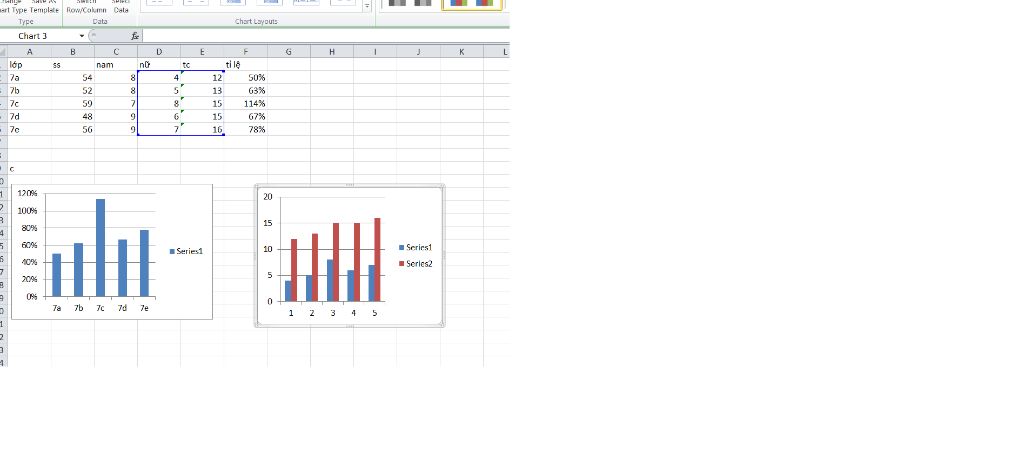Viewport: 1024px width, 459px height.
Task: Click Select Data in the Data group
Action: [x=121, y=6]
